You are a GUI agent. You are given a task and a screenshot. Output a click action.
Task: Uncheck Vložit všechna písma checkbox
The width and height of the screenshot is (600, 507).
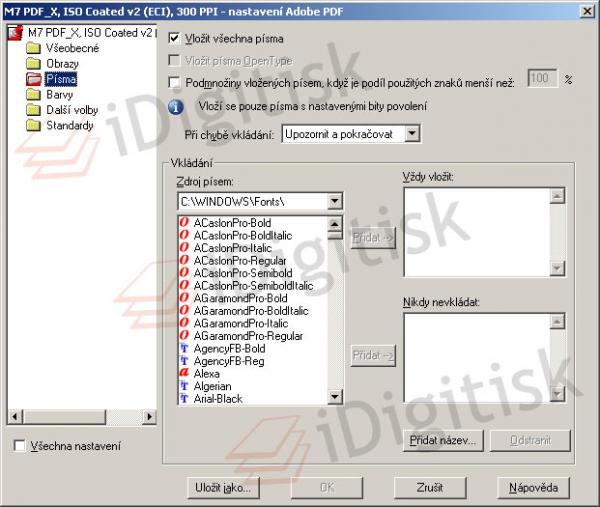(x=174, y=38)
